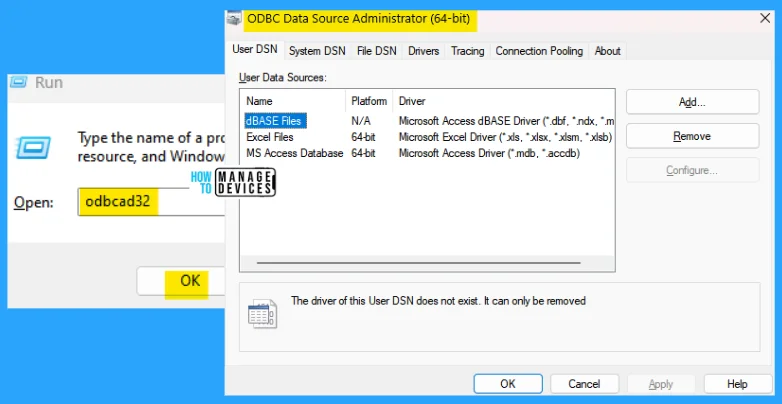Click Microsoft Excel Driver text

[x=505, y=137]
